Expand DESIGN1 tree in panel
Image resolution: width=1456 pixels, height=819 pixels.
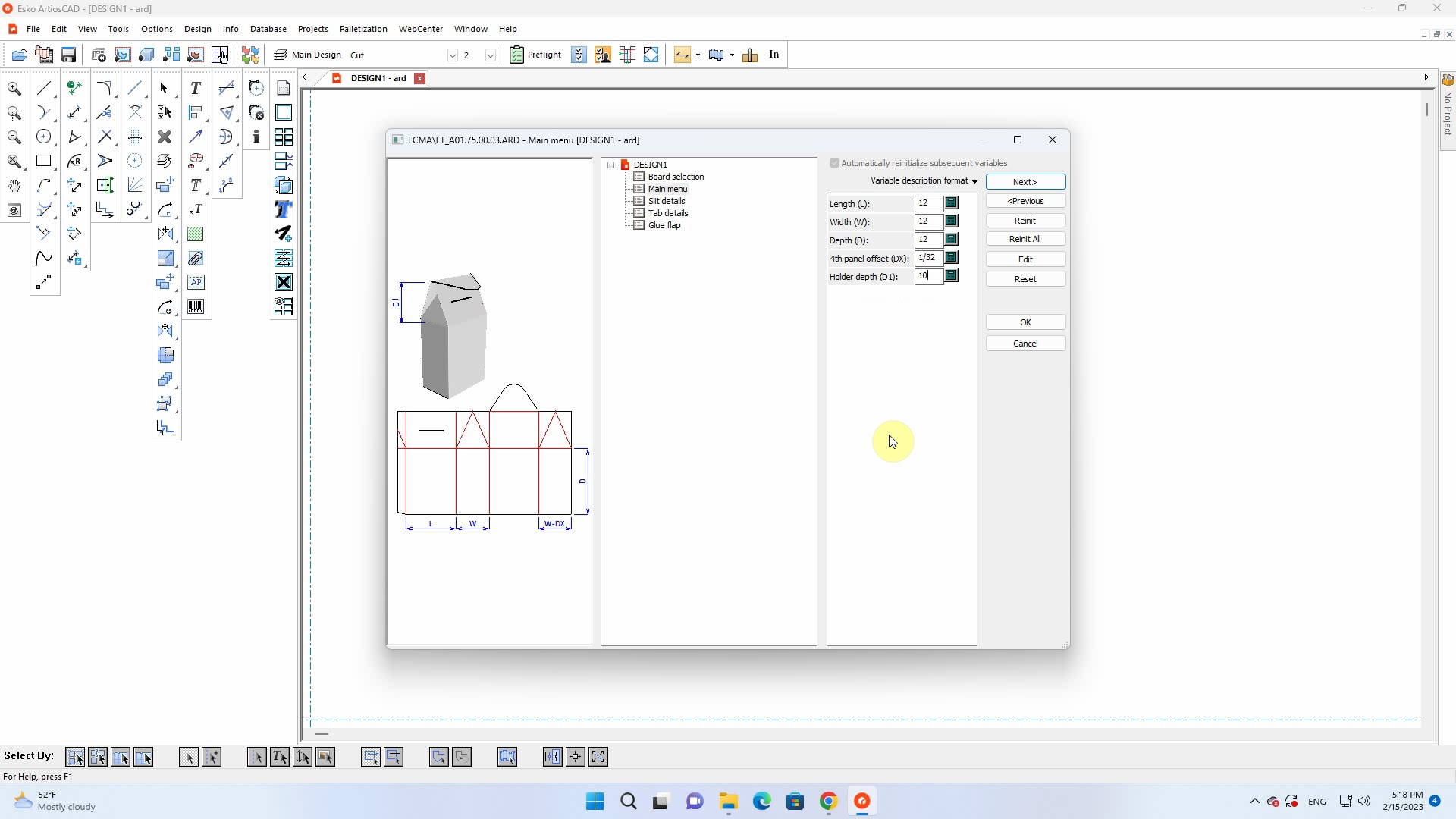[611, 164]
